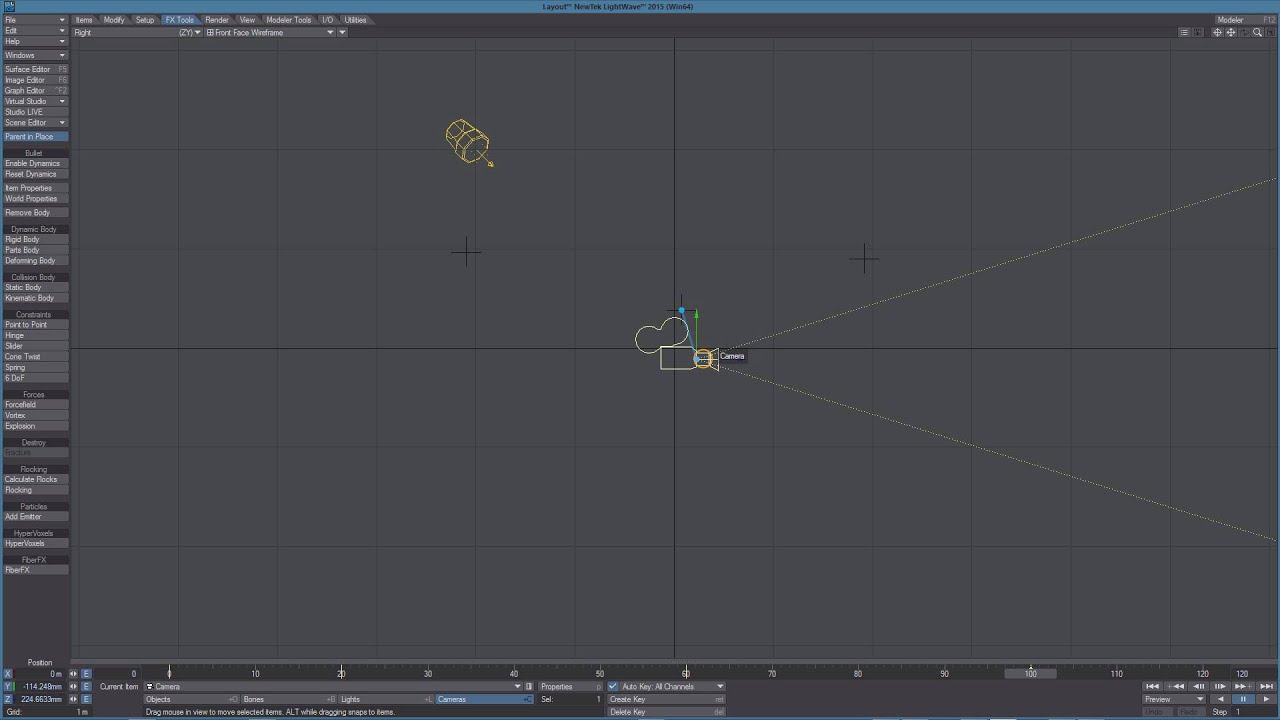1280x720 pixels.
Task: Open the Right view dropdown
Action: point(132,32)
